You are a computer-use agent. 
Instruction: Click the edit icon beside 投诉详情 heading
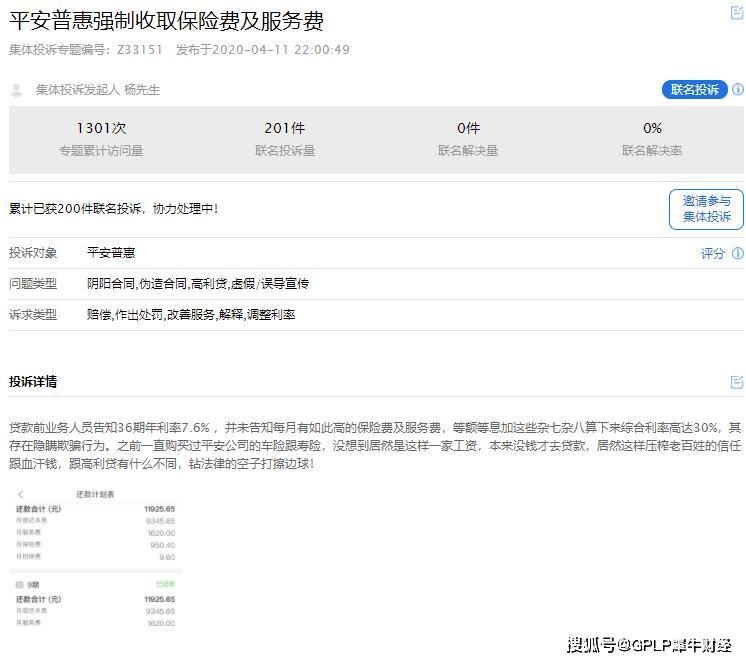736,382
